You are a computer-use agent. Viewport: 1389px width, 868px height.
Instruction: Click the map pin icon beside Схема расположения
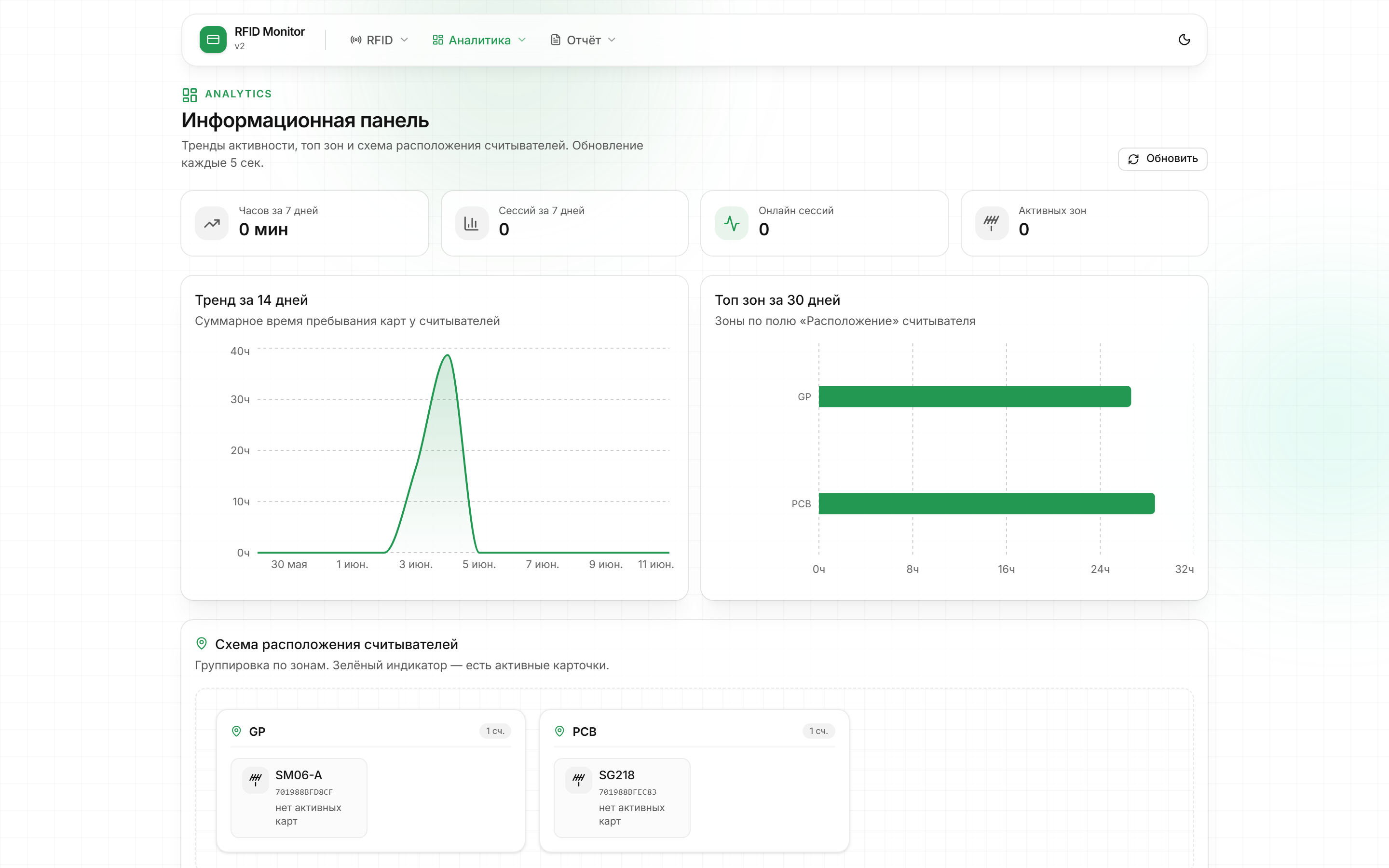coord(202,644)
